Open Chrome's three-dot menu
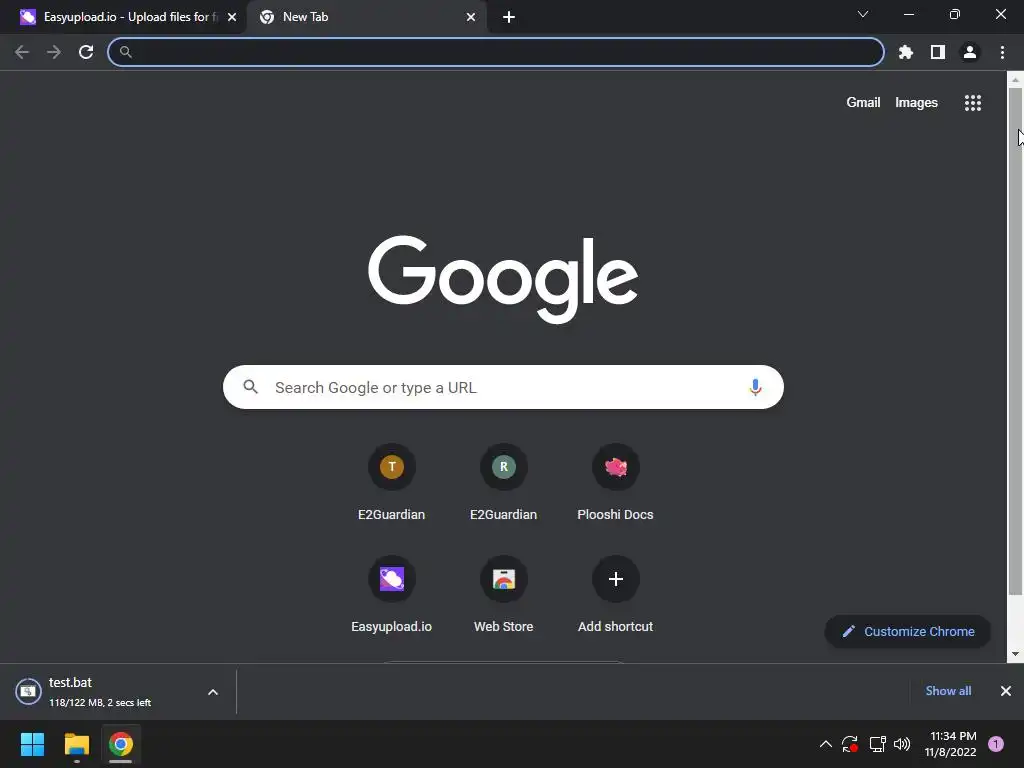 [x=1002, y=52]
